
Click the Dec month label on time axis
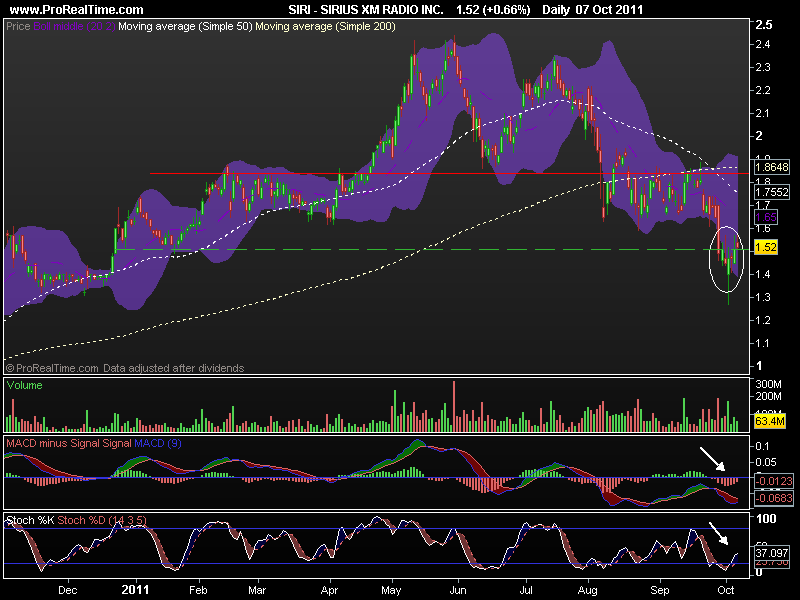click(67, 590)
